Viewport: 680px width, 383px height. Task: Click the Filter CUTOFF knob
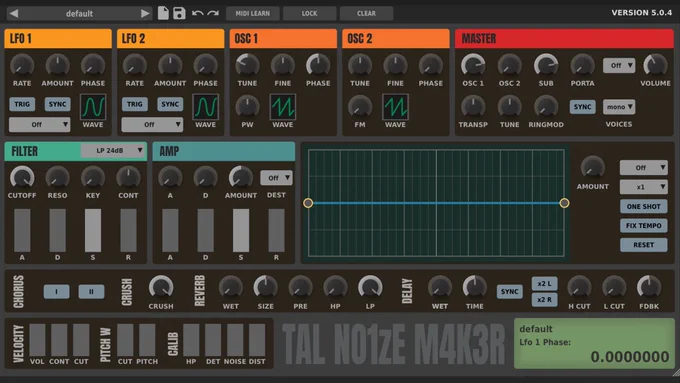click(x=22, y=177)
